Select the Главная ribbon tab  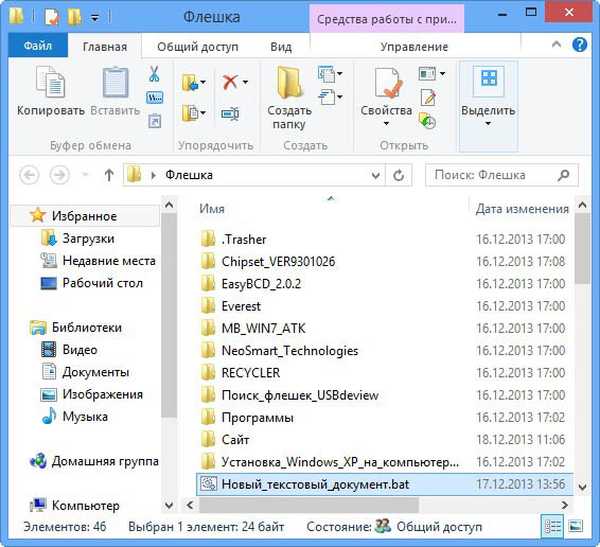(x=105, y=47)
